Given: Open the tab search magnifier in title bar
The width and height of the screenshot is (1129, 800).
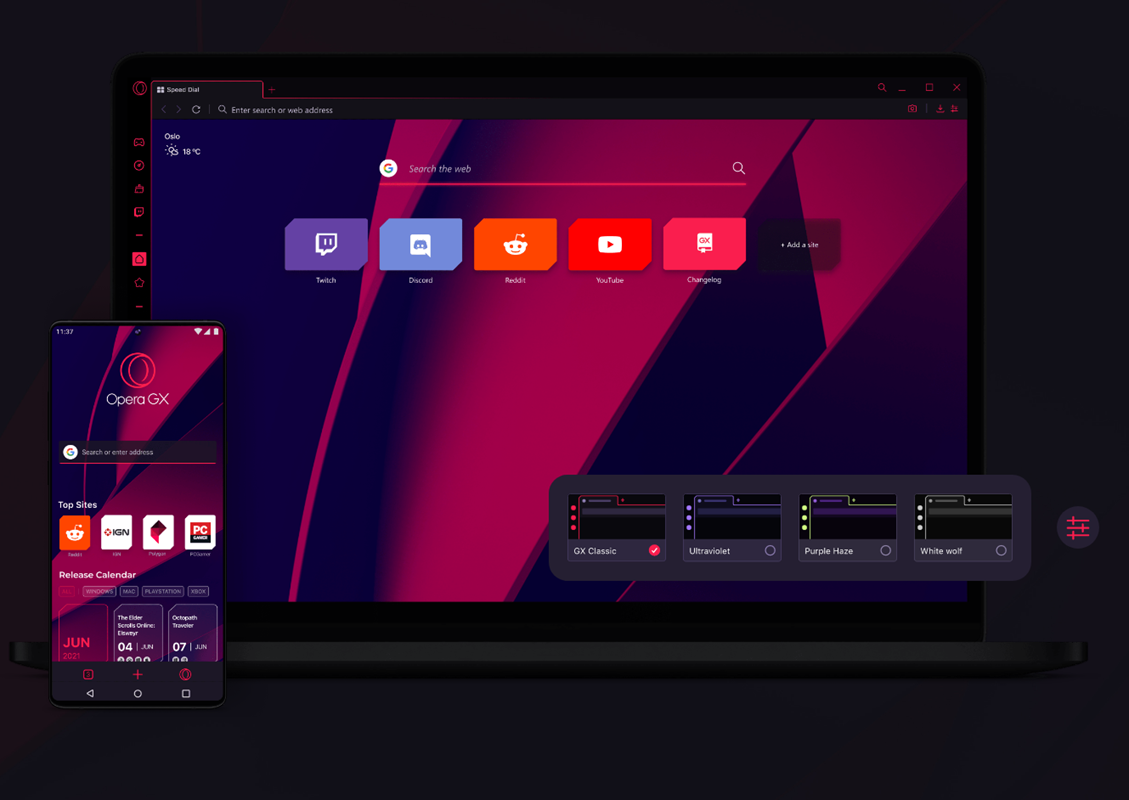Looking at the screenshot, I should (882, 87).
